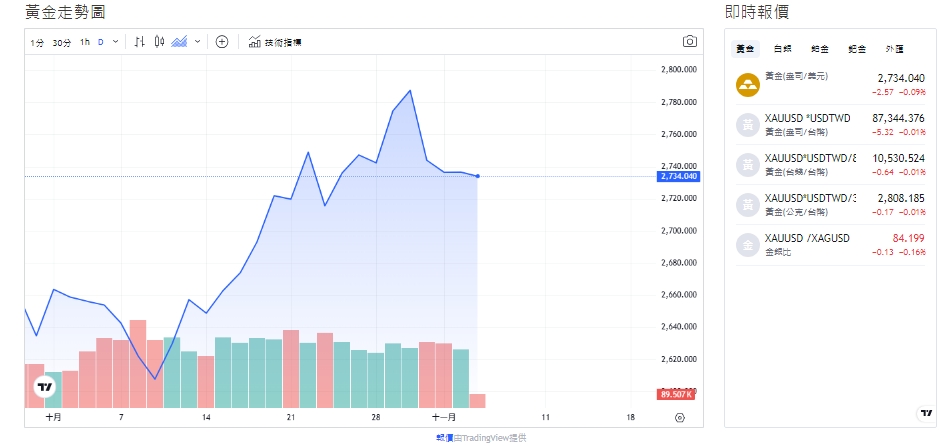Select the bars chart style icon
939x446 pixels.
(140, 42)
